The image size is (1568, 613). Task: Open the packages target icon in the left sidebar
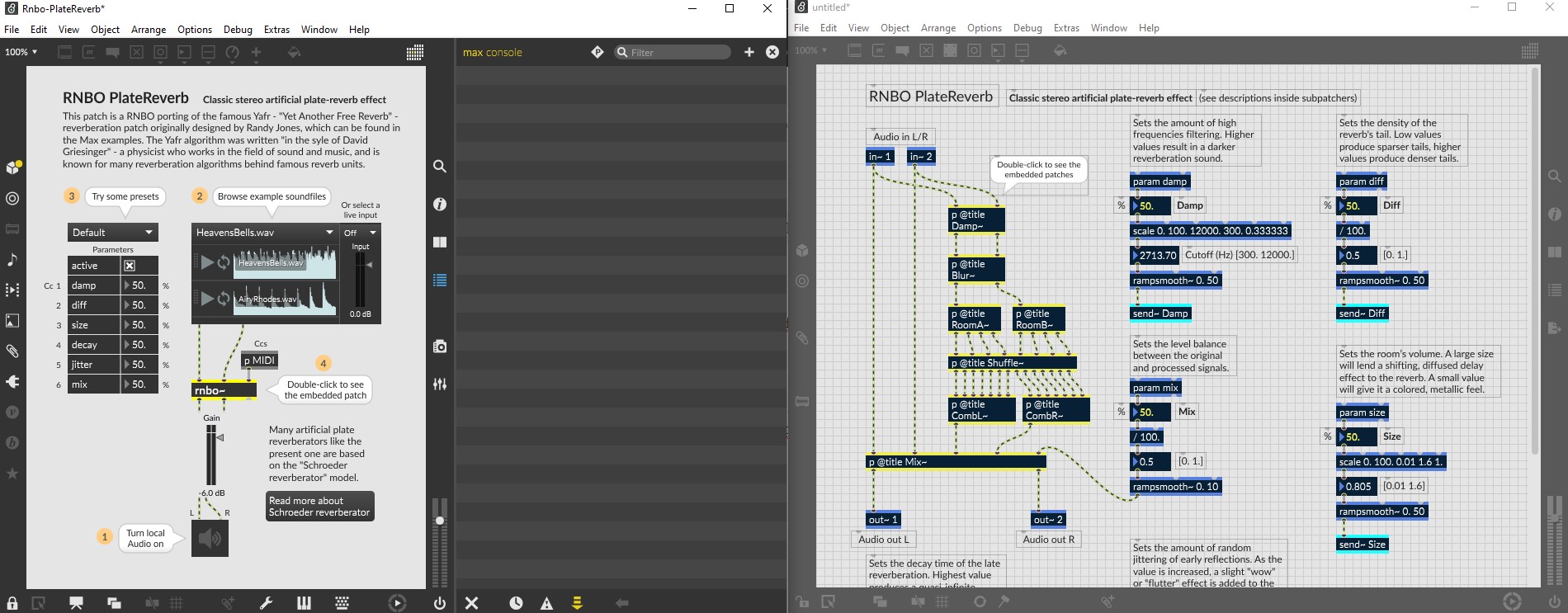[12, 199]
